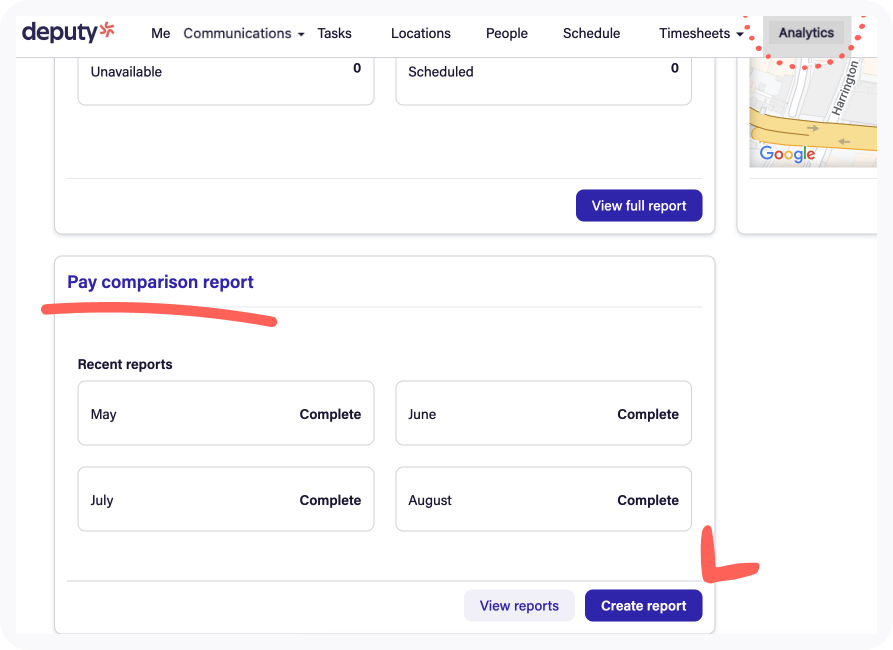Go to the Tasks page
Screen dimensions: 893x650
tap(334, 33)
